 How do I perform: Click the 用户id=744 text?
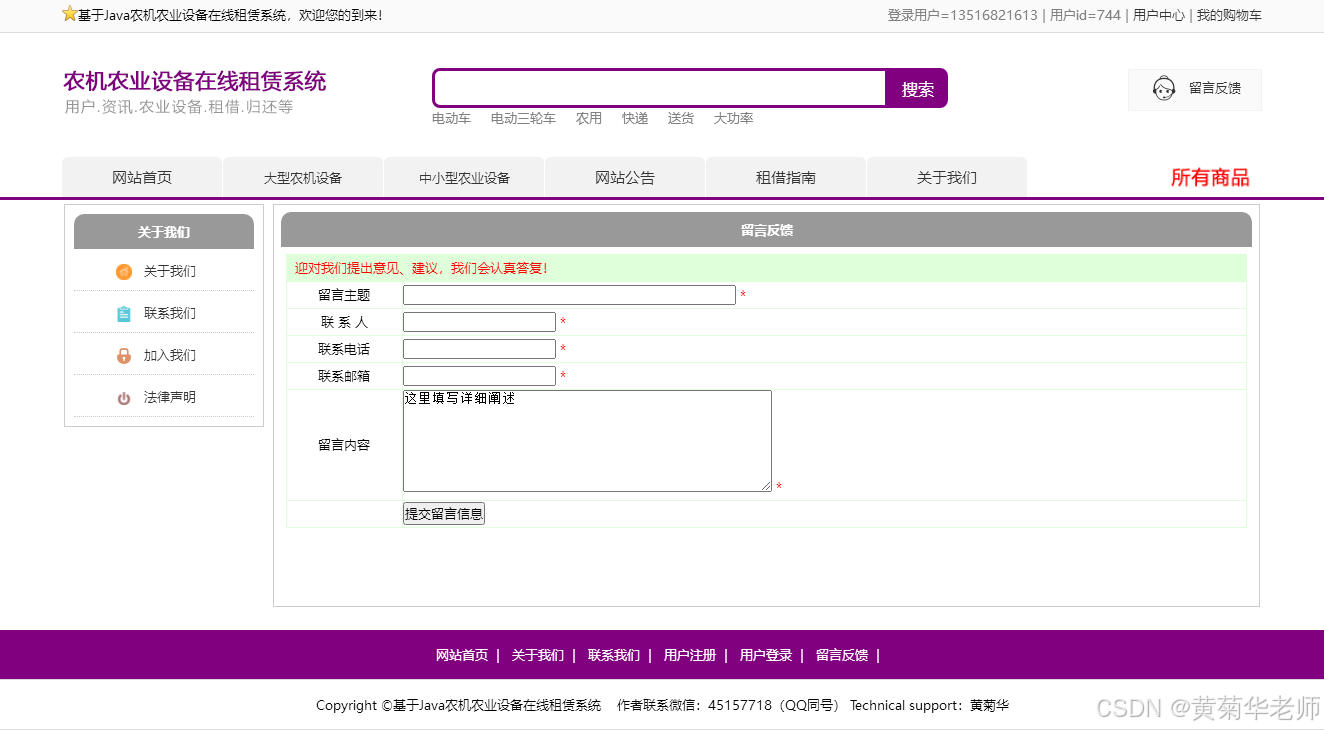[x=1085, y=15]
